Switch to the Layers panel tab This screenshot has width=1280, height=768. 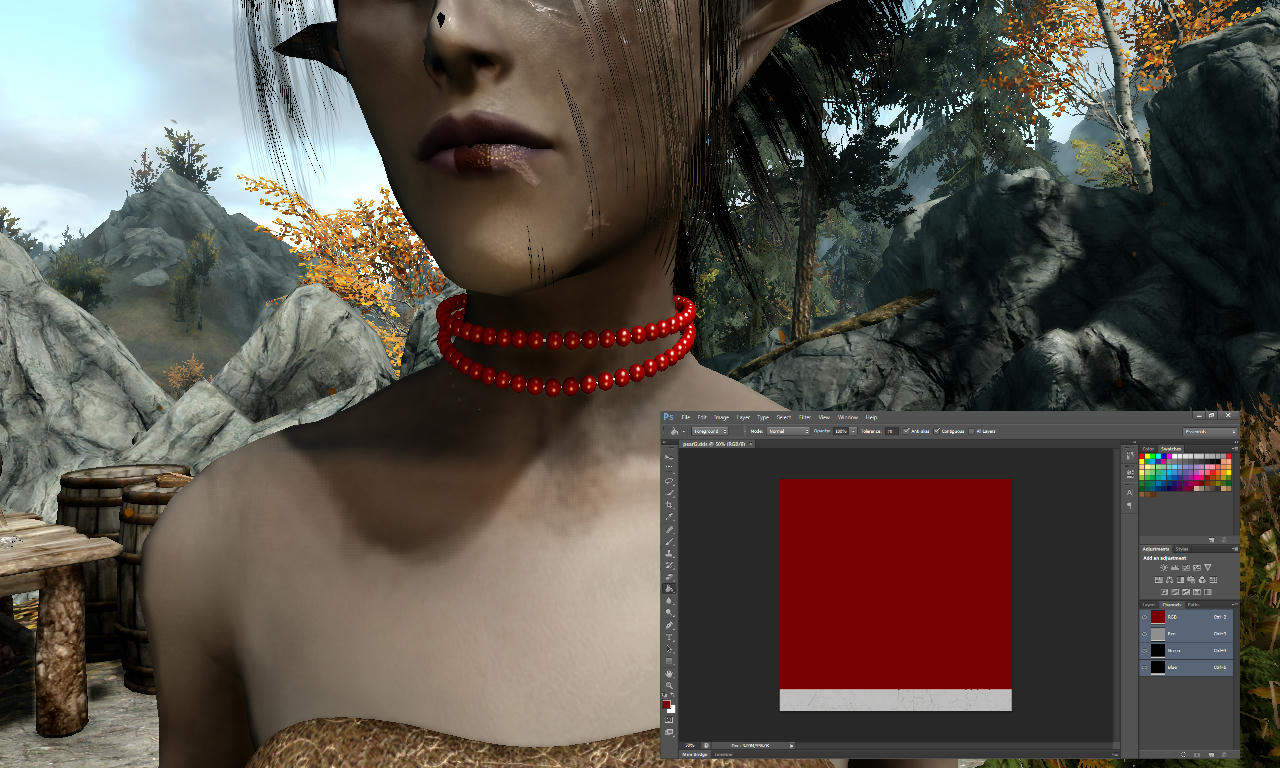(1149, 605)
